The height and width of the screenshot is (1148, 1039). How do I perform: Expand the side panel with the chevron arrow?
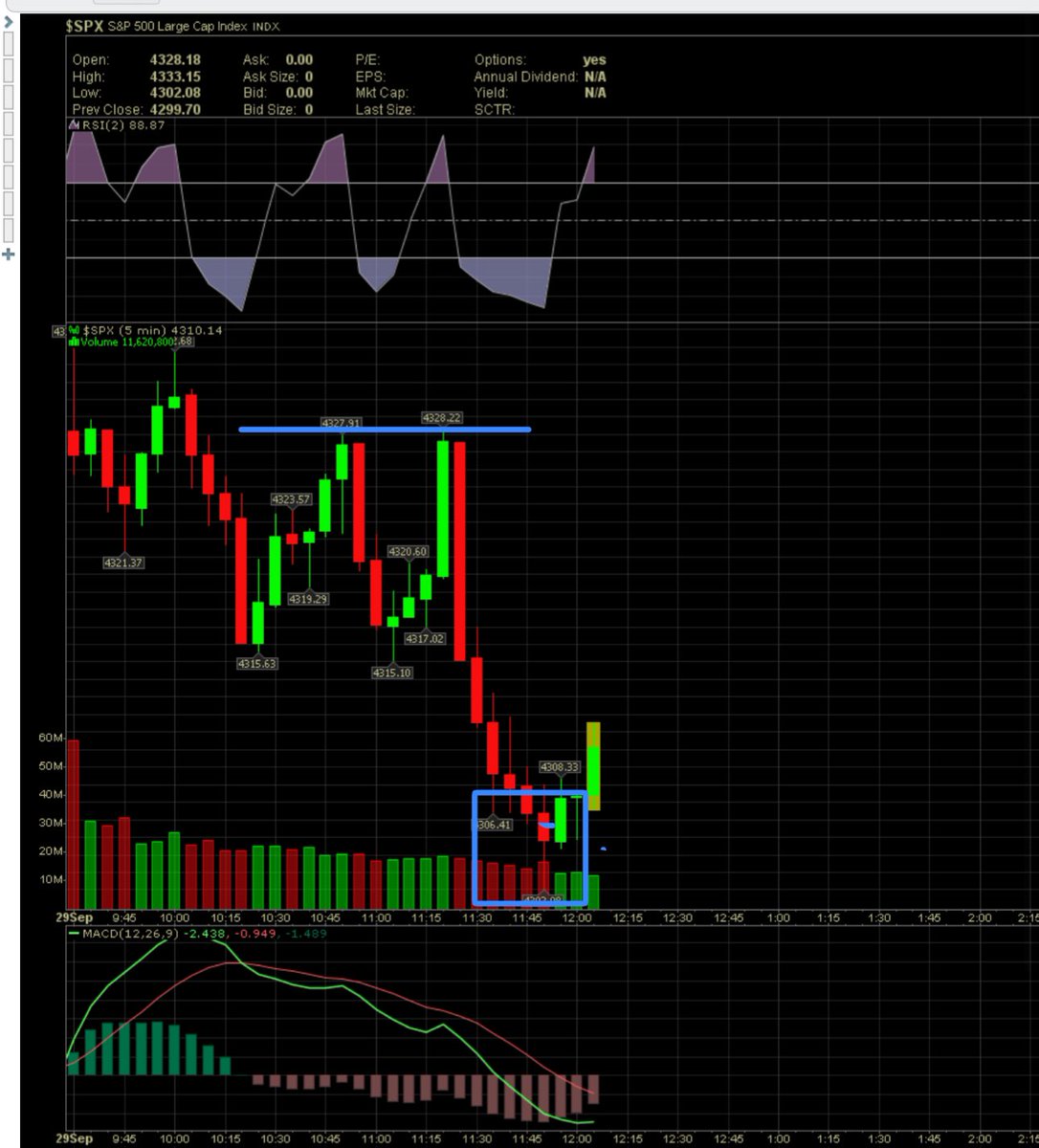pos(8,21)
